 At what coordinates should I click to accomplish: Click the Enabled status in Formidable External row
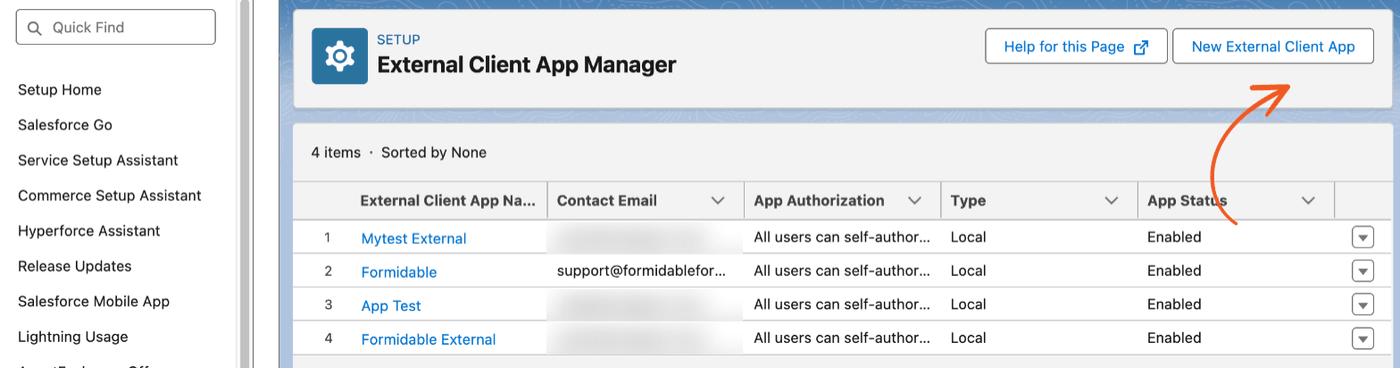[x=1174, y=338]
